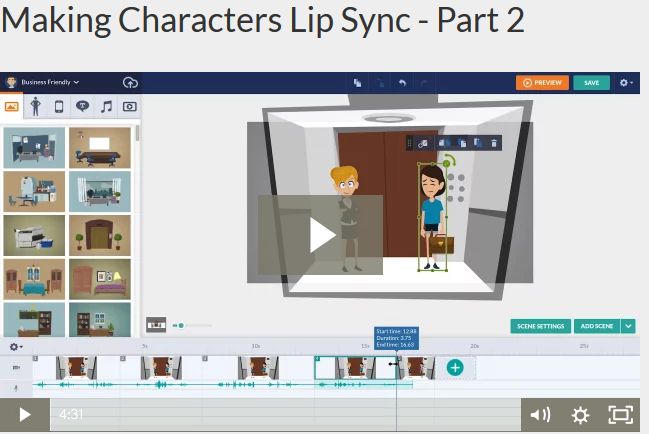
Task: Click the scene track camera icon
Action: click(16, 367)
